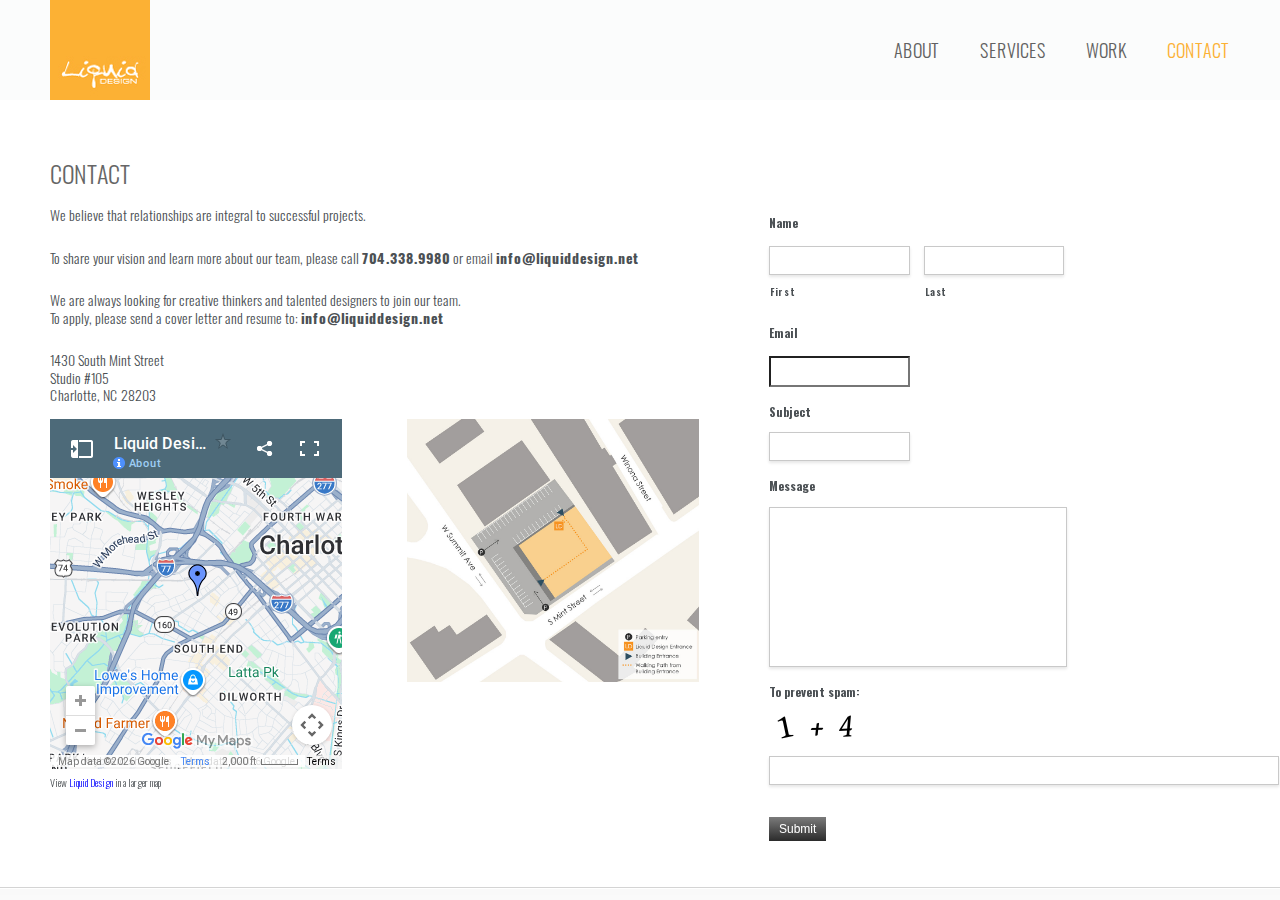Open Liquid Design in a larger map
This screenshot has height=900, width=1280.
click(91, 783)
